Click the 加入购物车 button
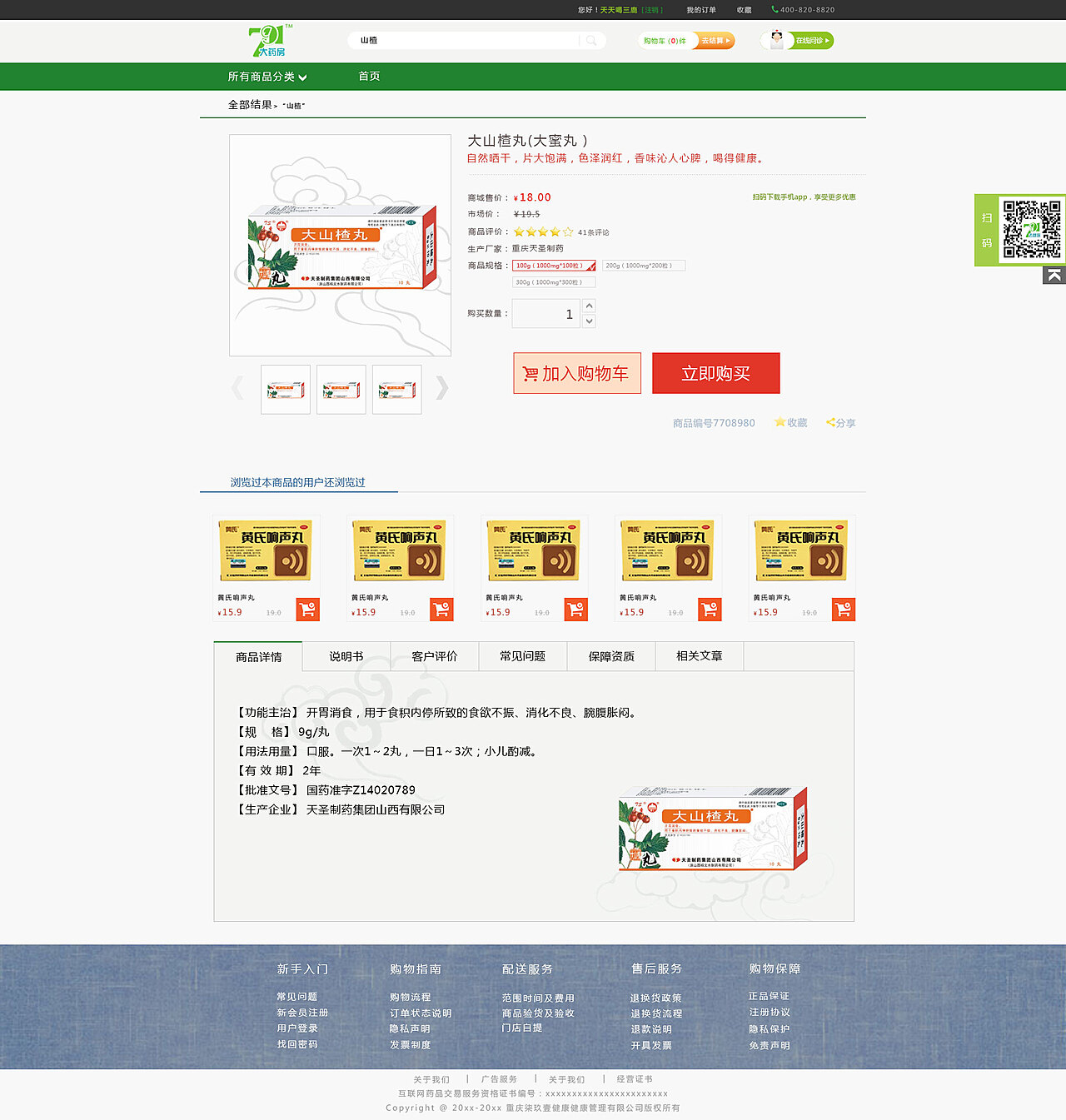The image size is (1066, 1120). point(577,373)
